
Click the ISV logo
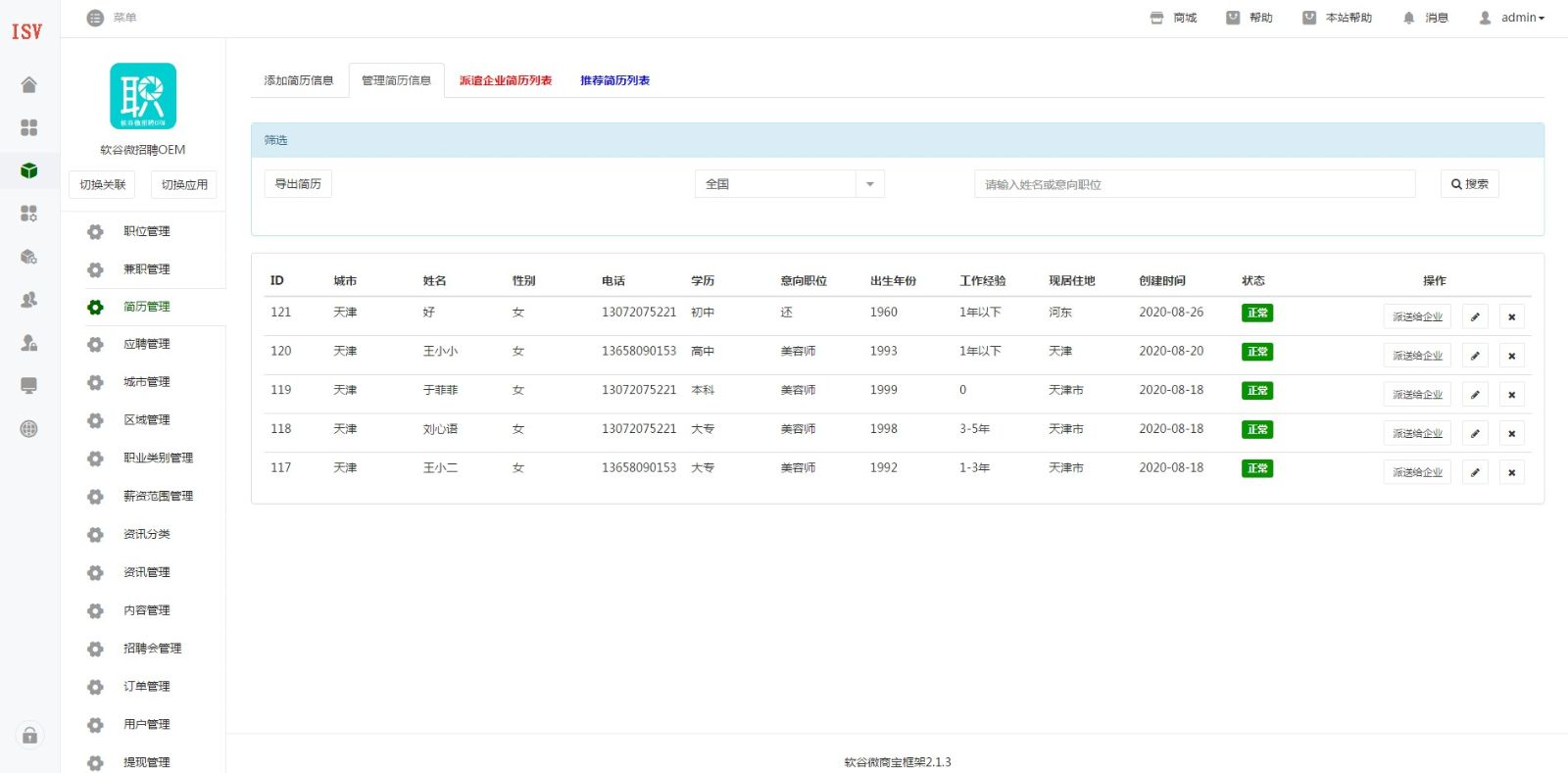[27, 31]
